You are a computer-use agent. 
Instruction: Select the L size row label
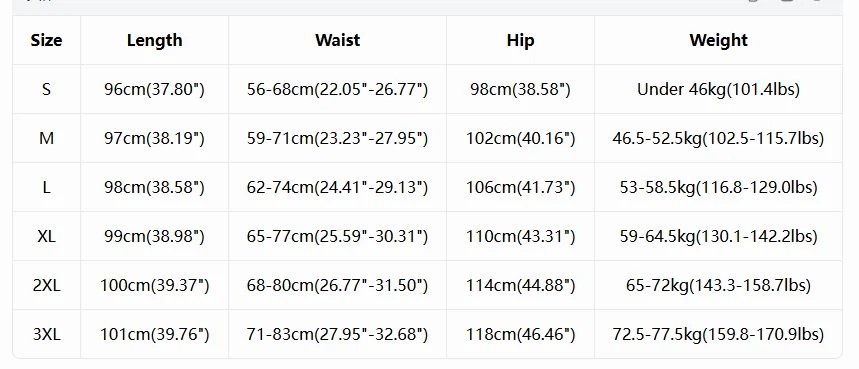coord(47,187)
